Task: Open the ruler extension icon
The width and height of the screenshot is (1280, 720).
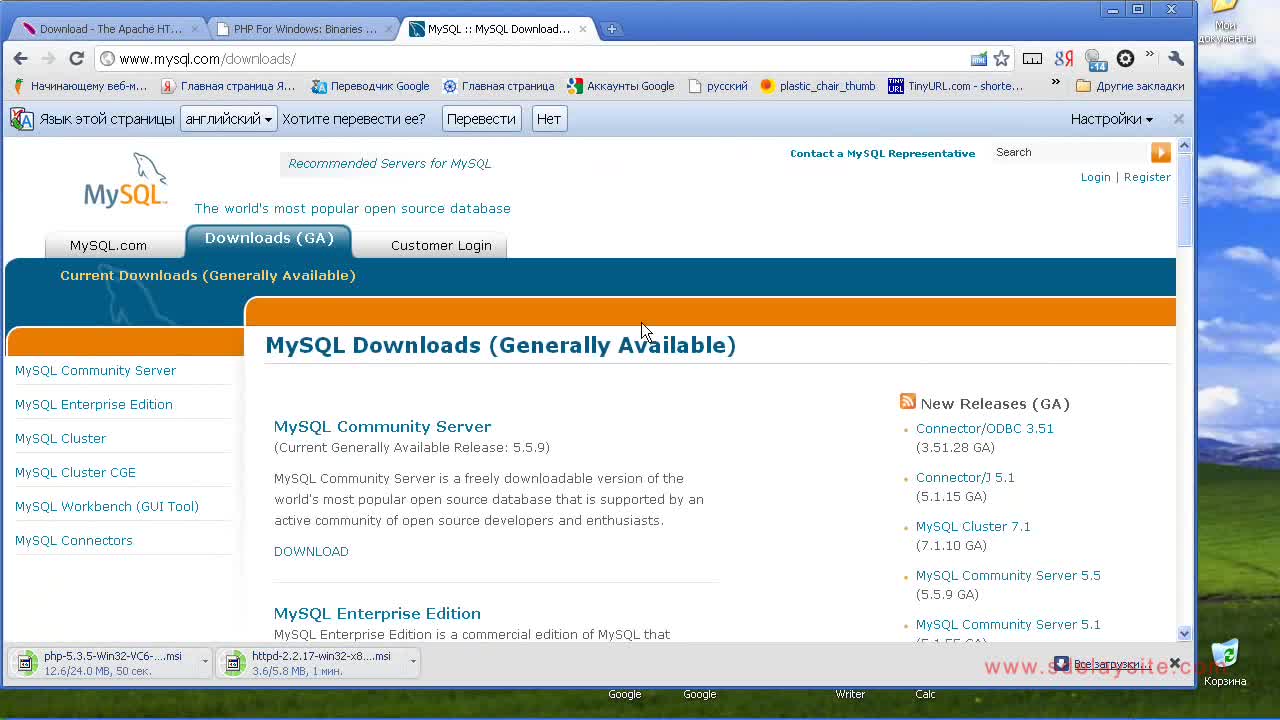Action: pyautogui.click(x=1032, y=59)
